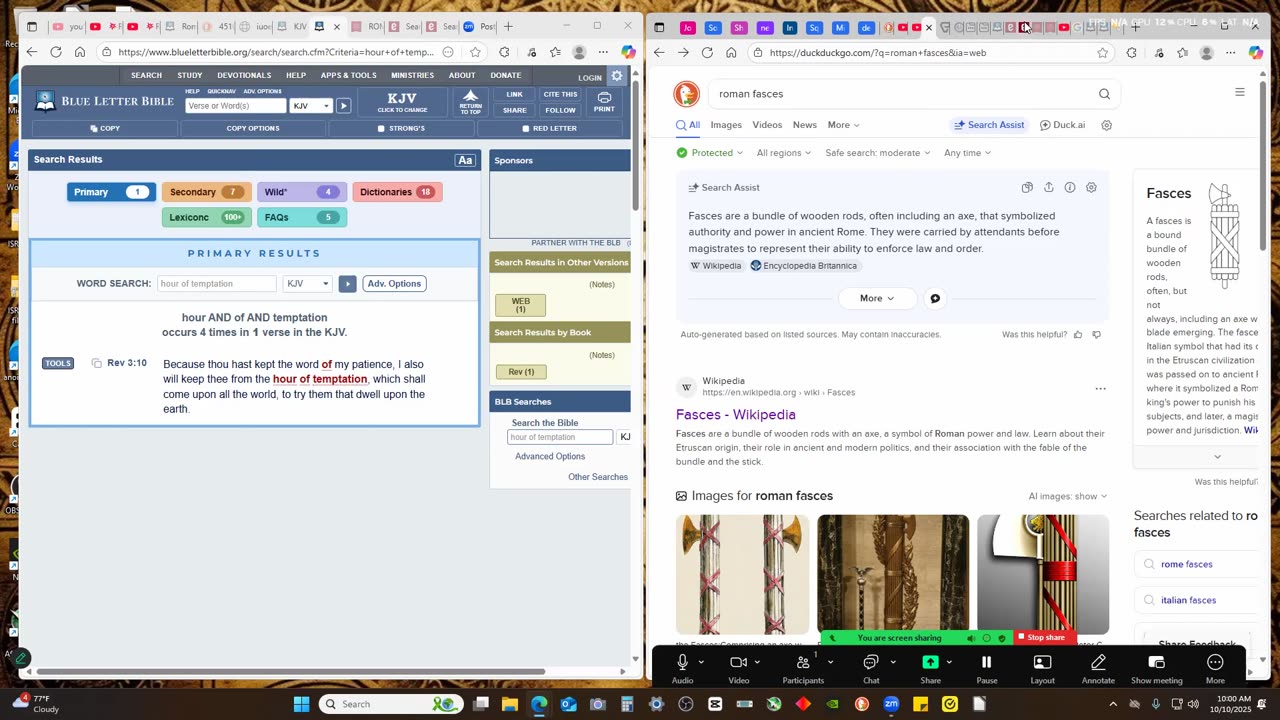The width and height of the screenshot is (1280, 720).
Task: Click the Zoom Video camera icon
Action: pos(738,662)
